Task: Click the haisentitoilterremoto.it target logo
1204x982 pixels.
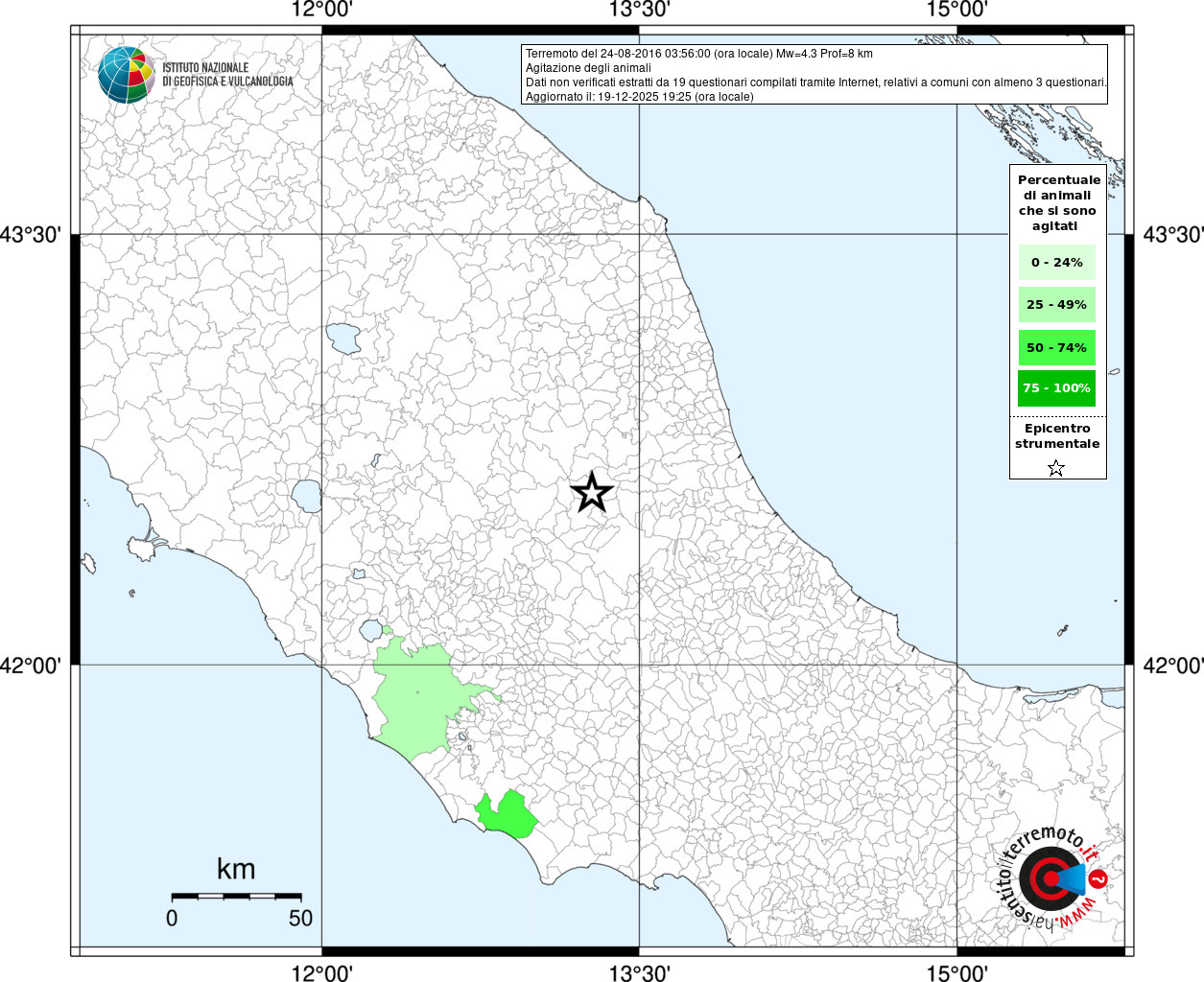Action: (1051, 879)
